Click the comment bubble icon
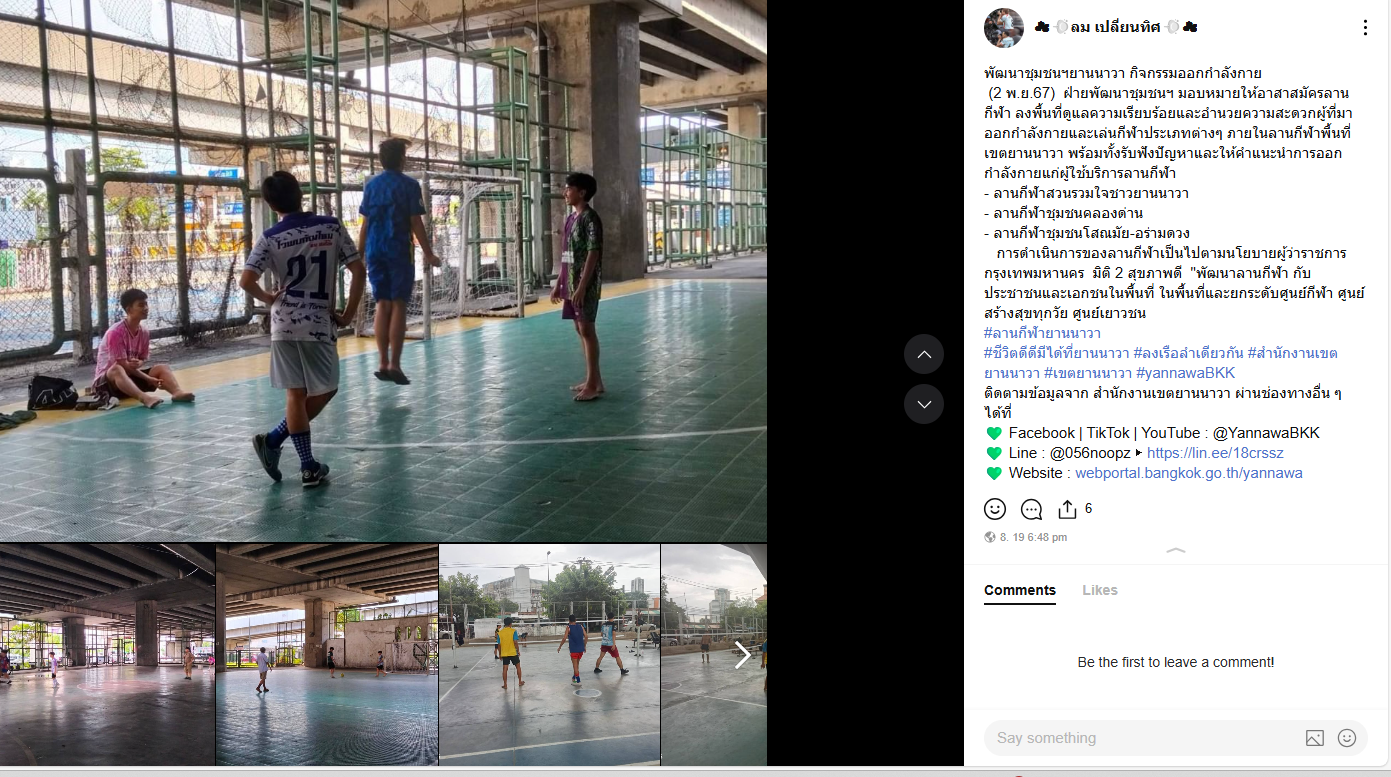The height and width of the screenshot is (777, 1391). tap(1031, 509)
